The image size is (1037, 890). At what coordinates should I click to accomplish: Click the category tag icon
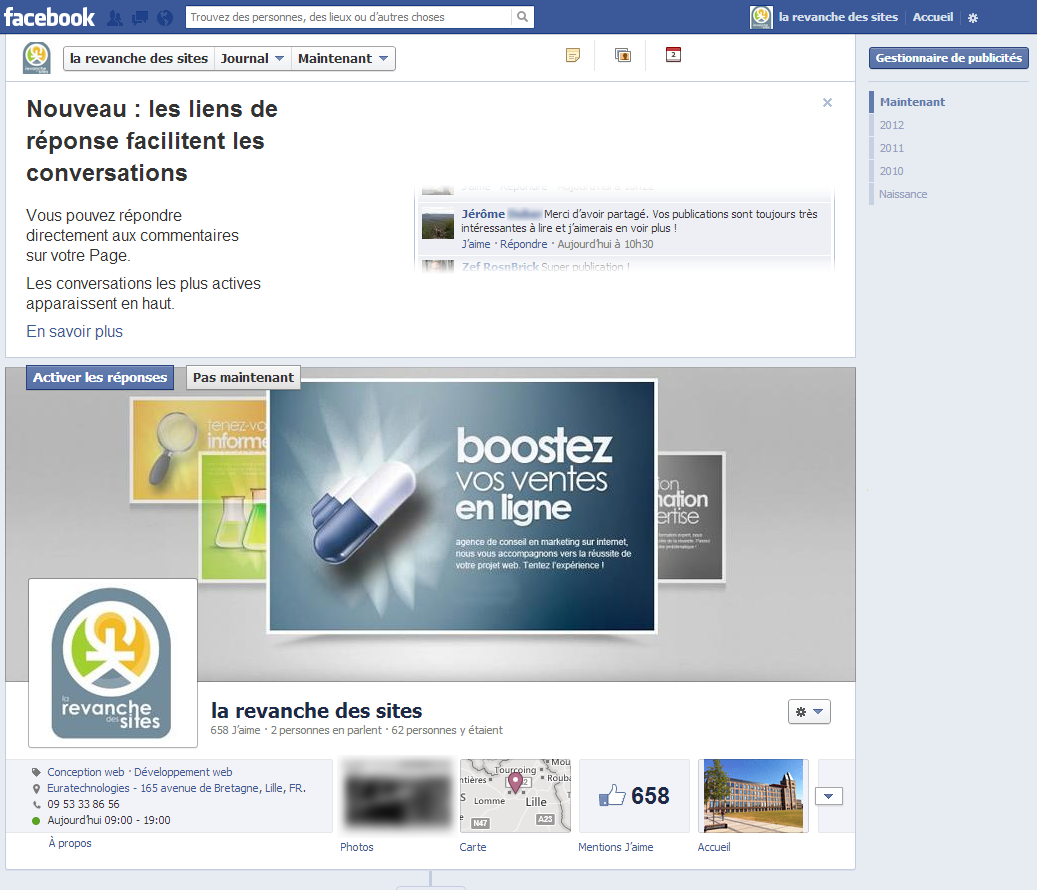coord(36,772)
